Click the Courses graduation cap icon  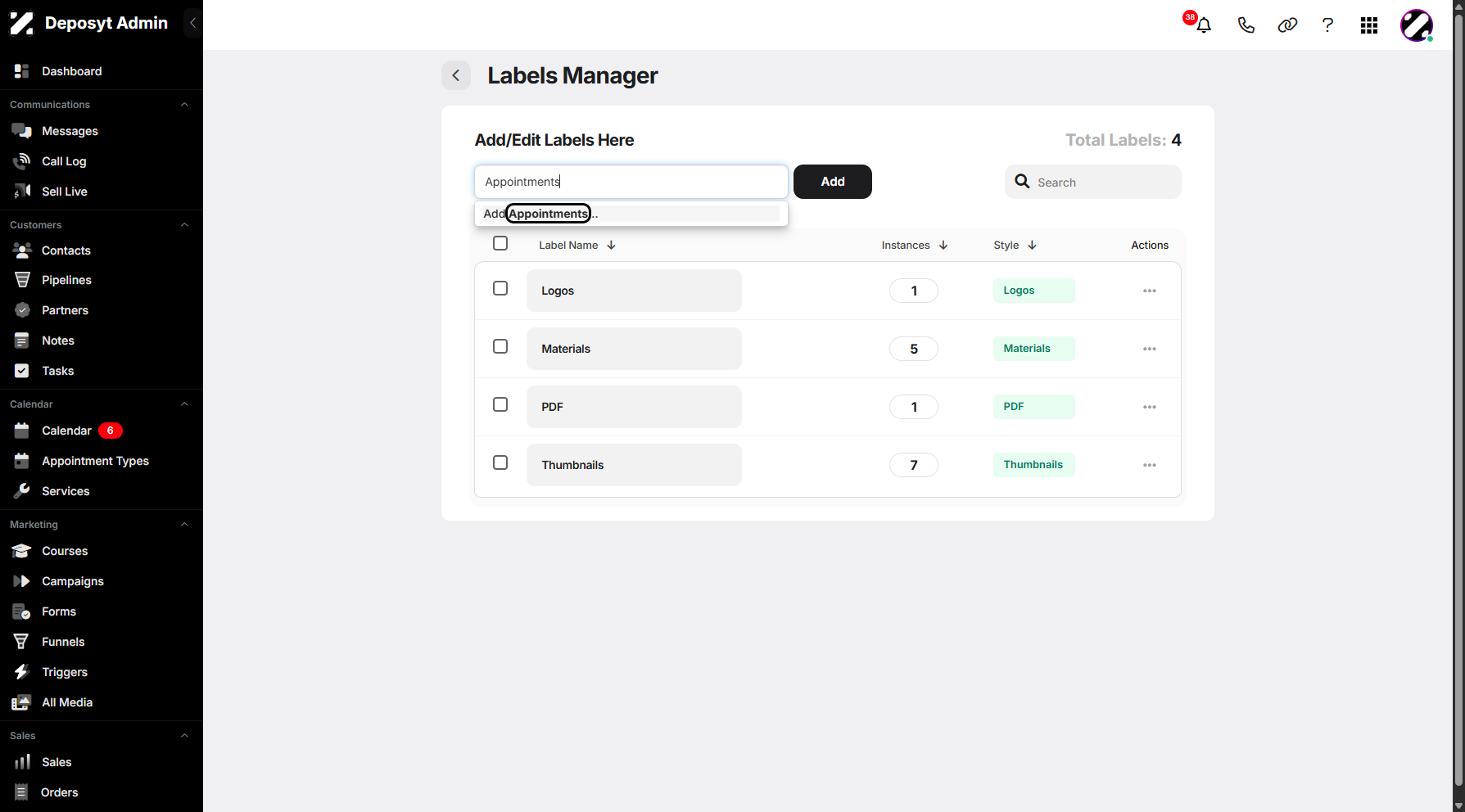22,551
